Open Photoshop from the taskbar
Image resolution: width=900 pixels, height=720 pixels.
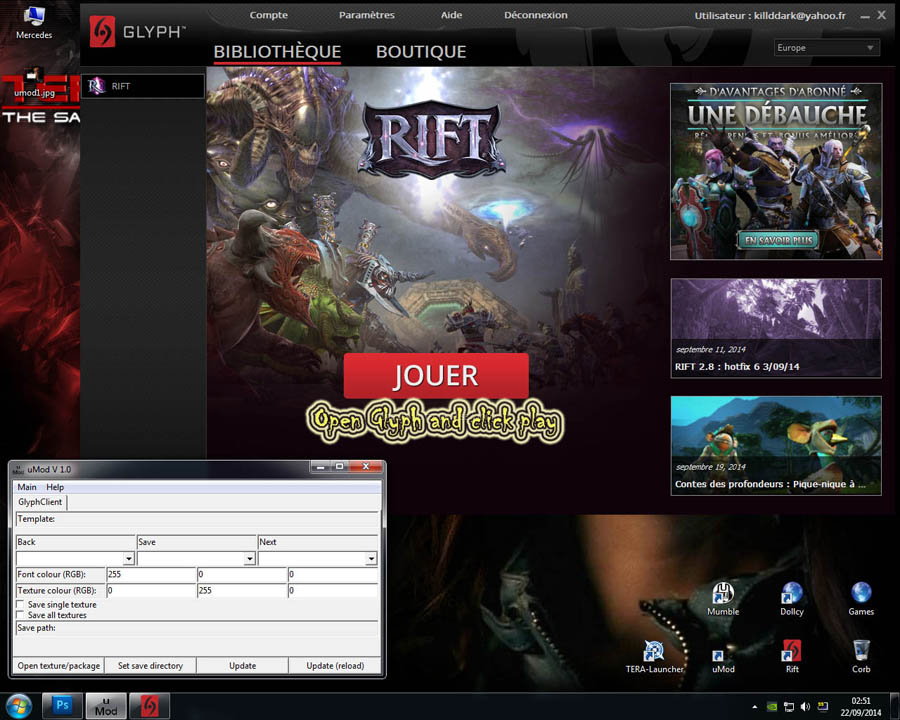(x=62, y=706)
